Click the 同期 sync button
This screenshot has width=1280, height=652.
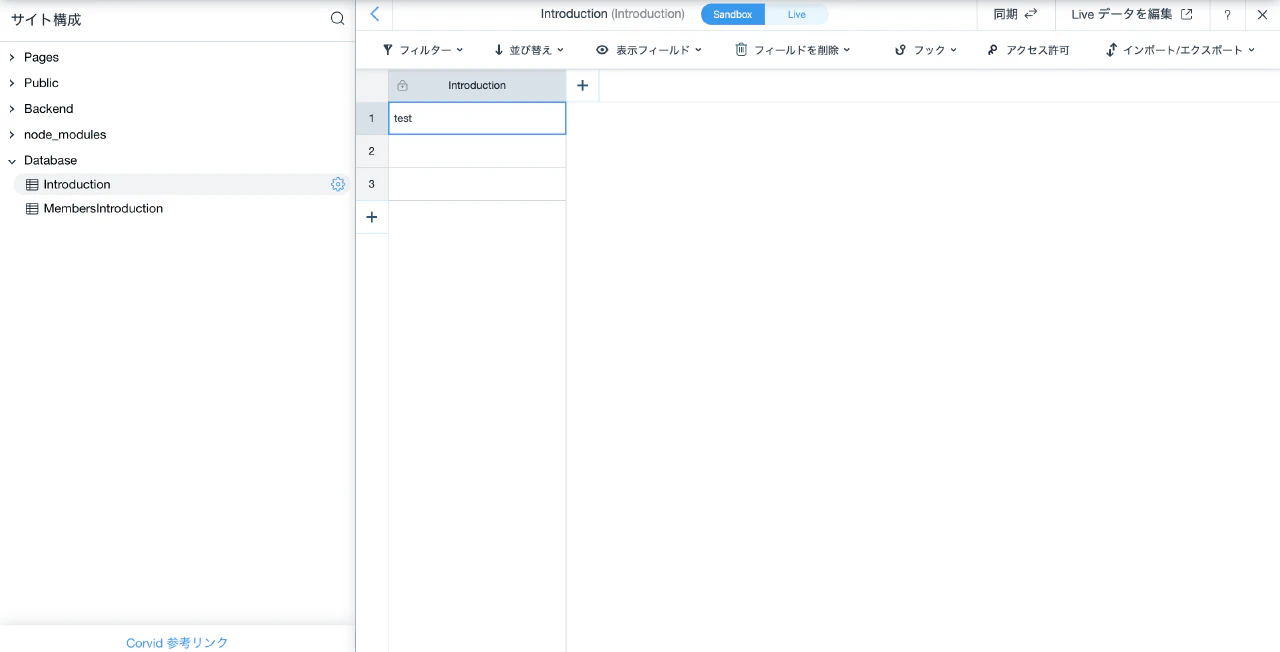pos(1015,15)
